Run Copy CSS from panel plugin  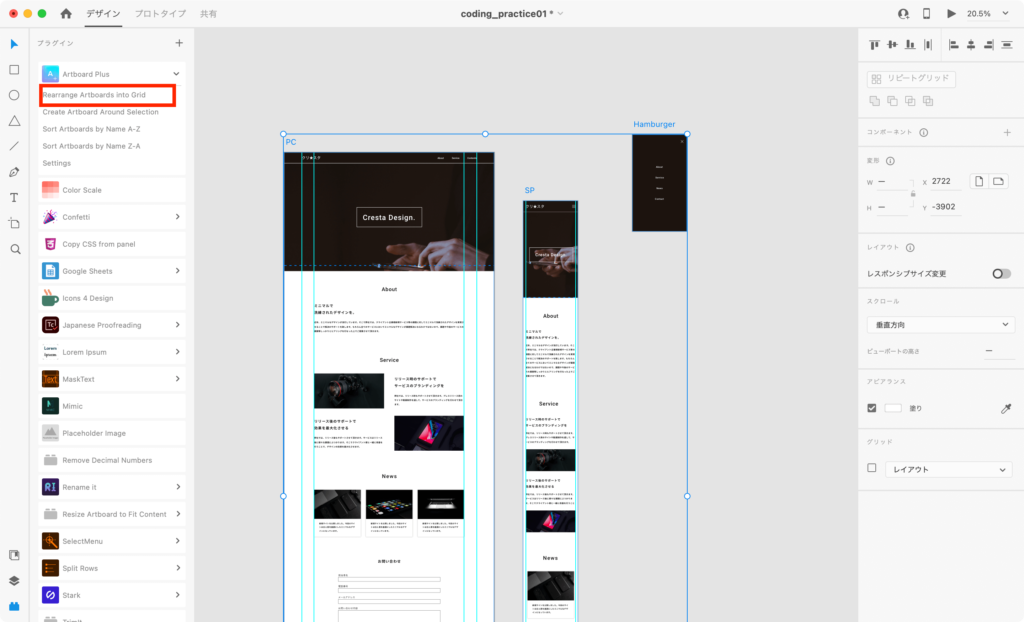pos(112,244)
